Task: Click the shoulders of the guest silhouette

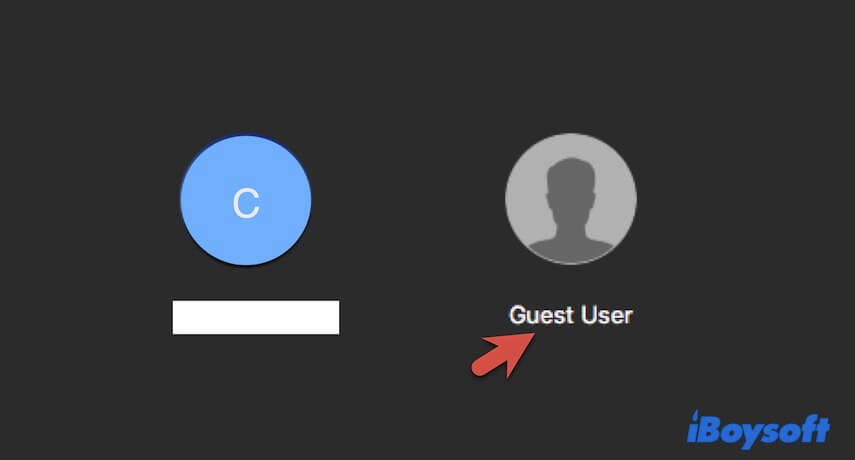Action: click(x=570, y=250)
